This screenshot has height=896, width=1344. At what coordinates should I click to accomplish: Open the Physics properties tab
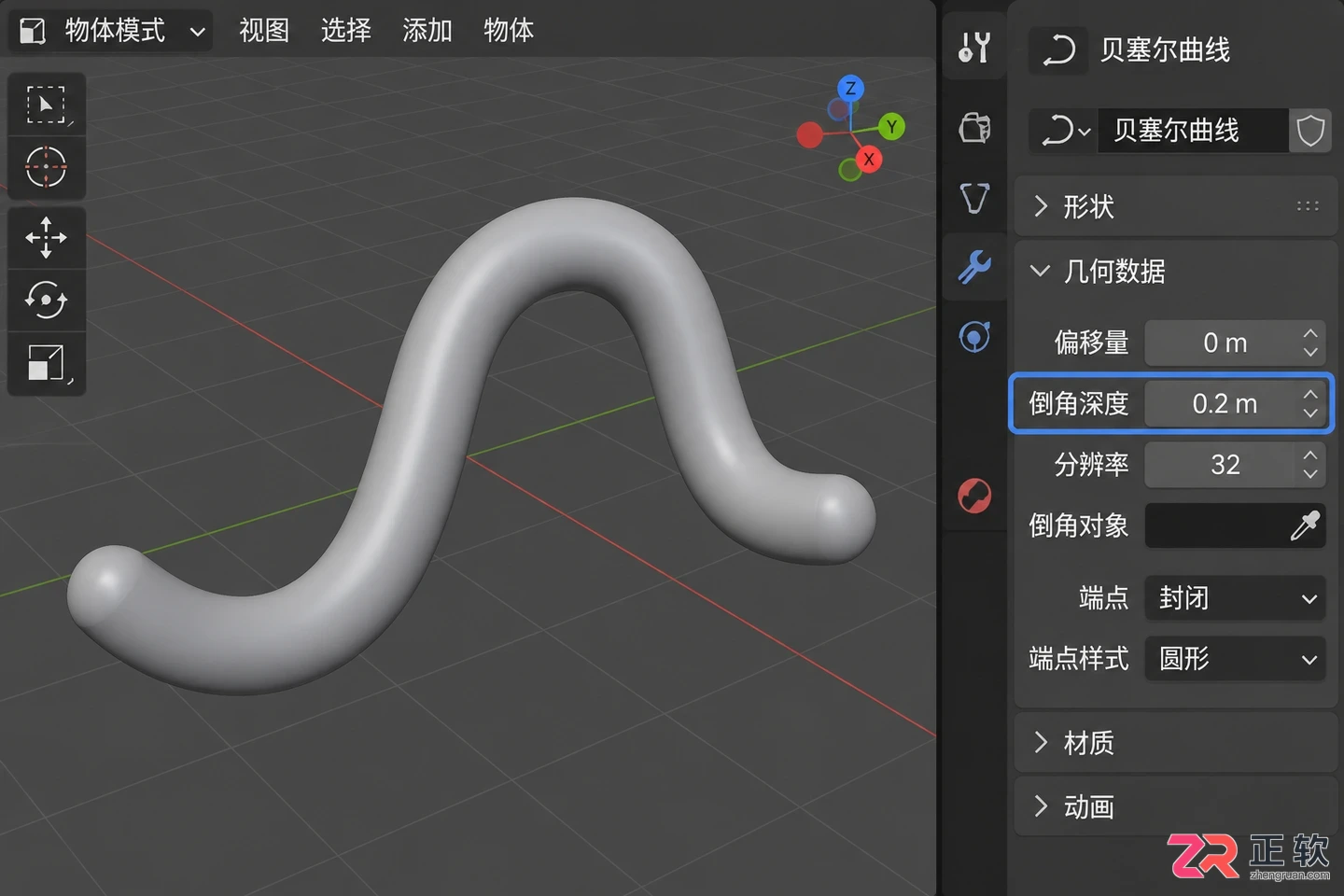[974, 336]
